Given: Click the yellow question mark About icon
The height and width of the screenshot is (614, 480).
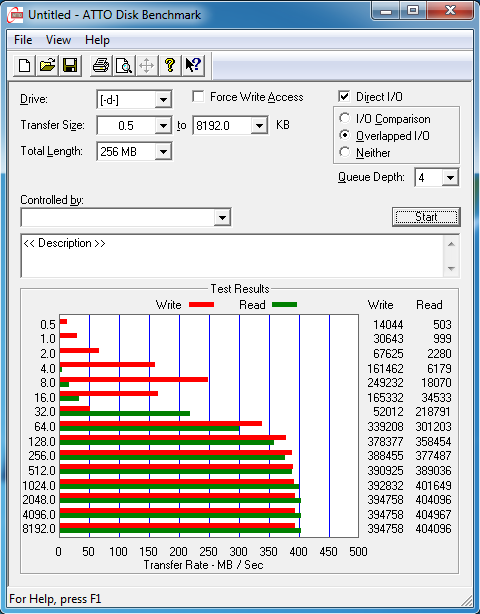Looking at the screenshot, I should [170, 65].
